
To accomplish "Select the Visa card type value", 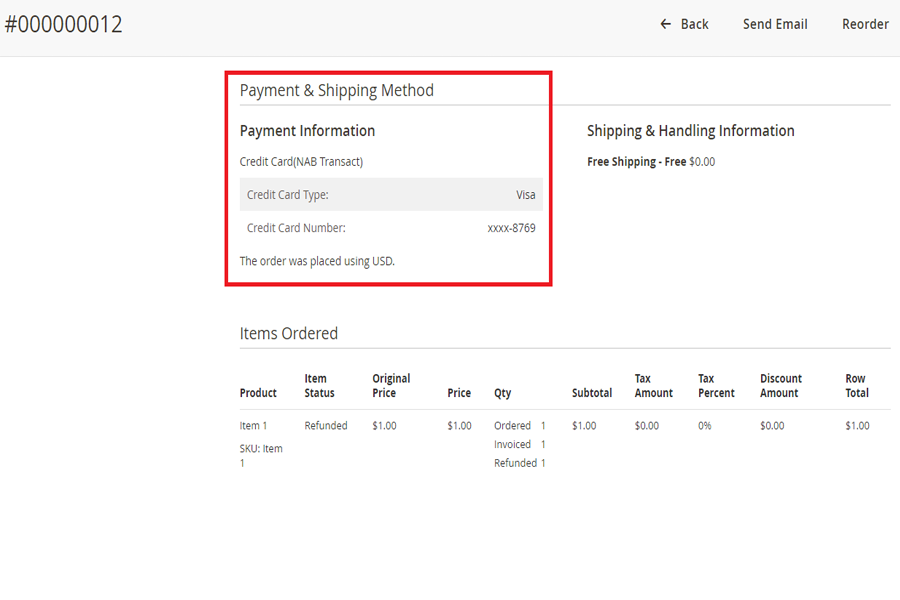I will pos(525,195).
